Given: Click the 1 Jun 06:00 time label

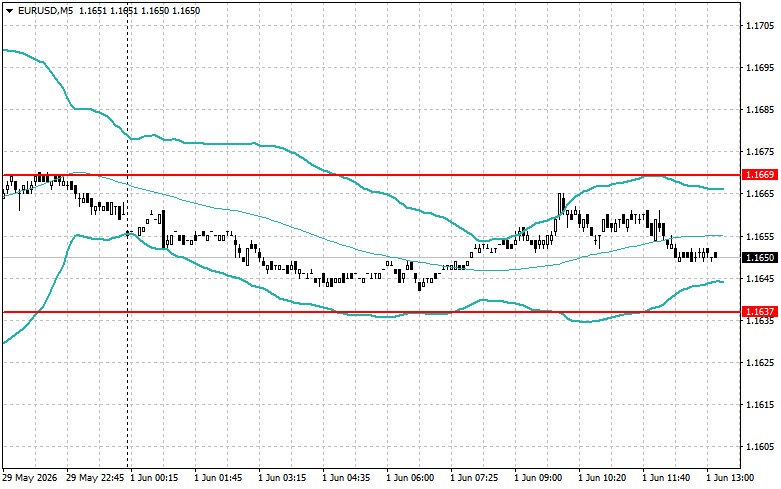Looking at the screenshot, I should 410,478.
